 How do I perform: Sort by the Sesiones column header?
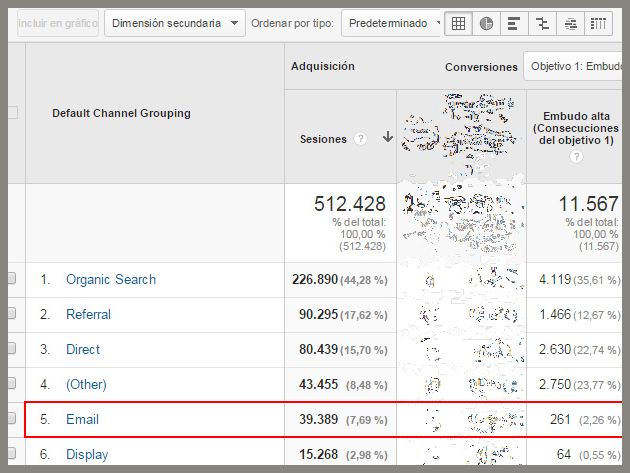(323, 139)
